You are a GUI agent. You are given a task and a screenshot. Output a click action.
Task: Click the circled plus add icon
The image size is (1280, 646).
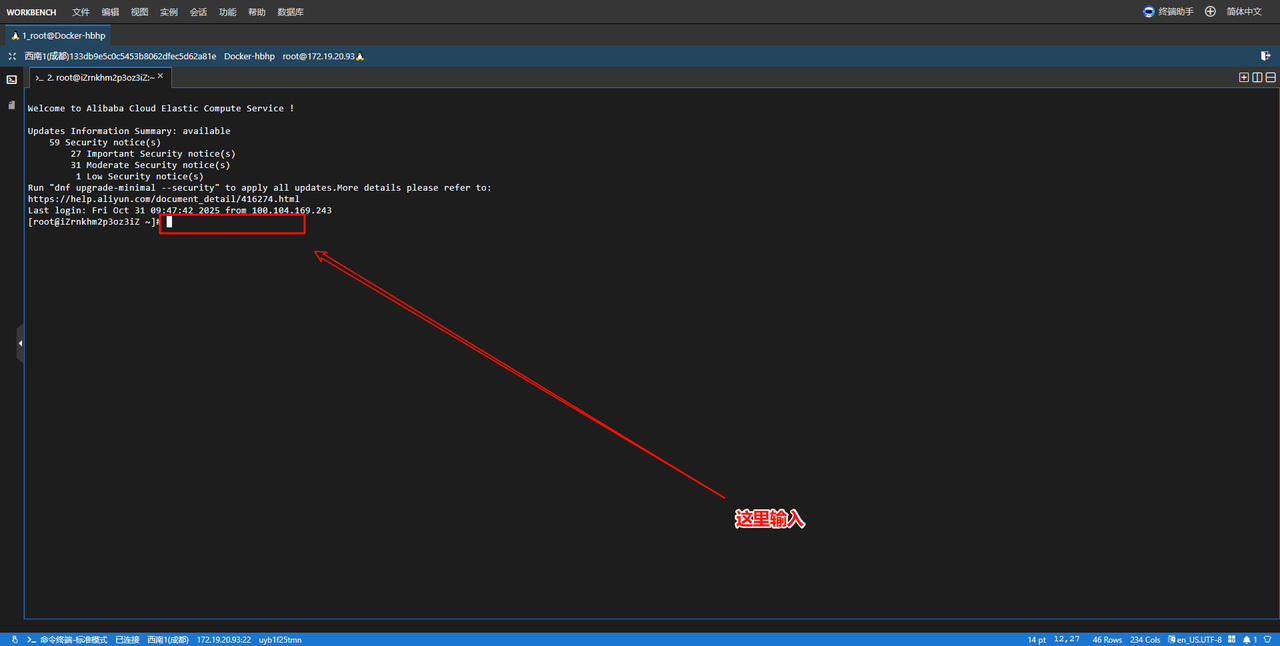click(x=1210, y=12)
